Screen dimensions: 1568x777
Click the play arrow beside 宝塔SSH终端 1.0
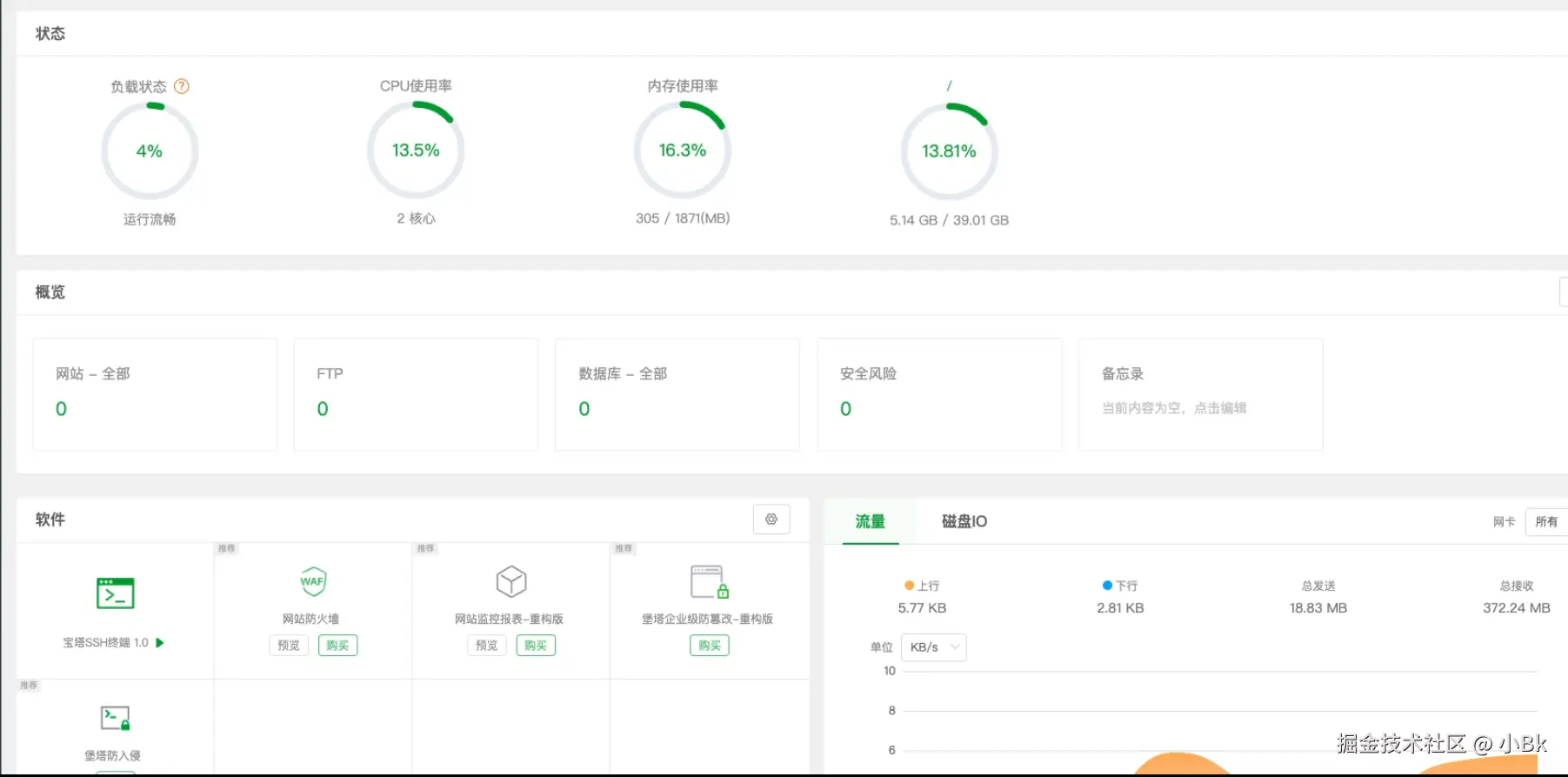pos(160,642)
